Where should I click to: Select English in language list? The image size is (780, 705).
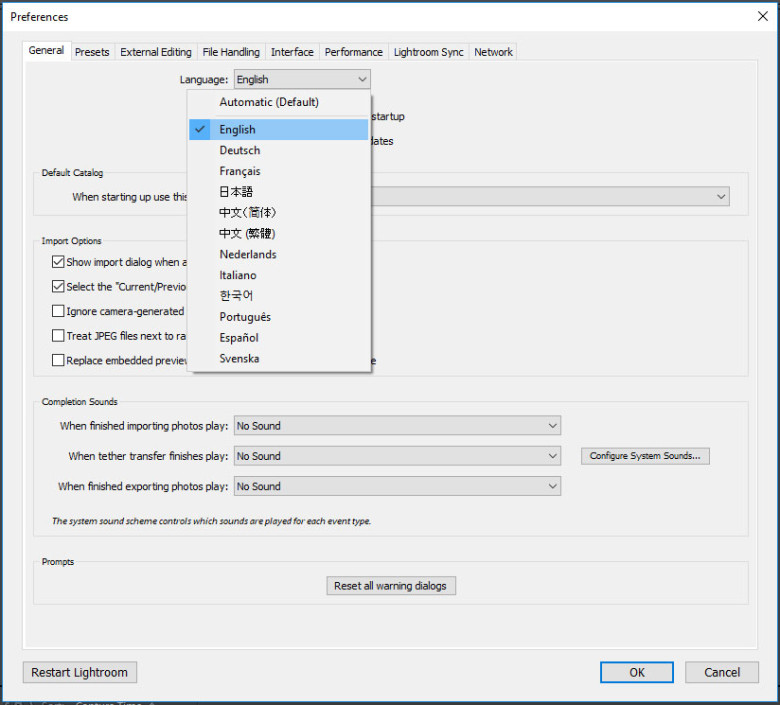279,129
